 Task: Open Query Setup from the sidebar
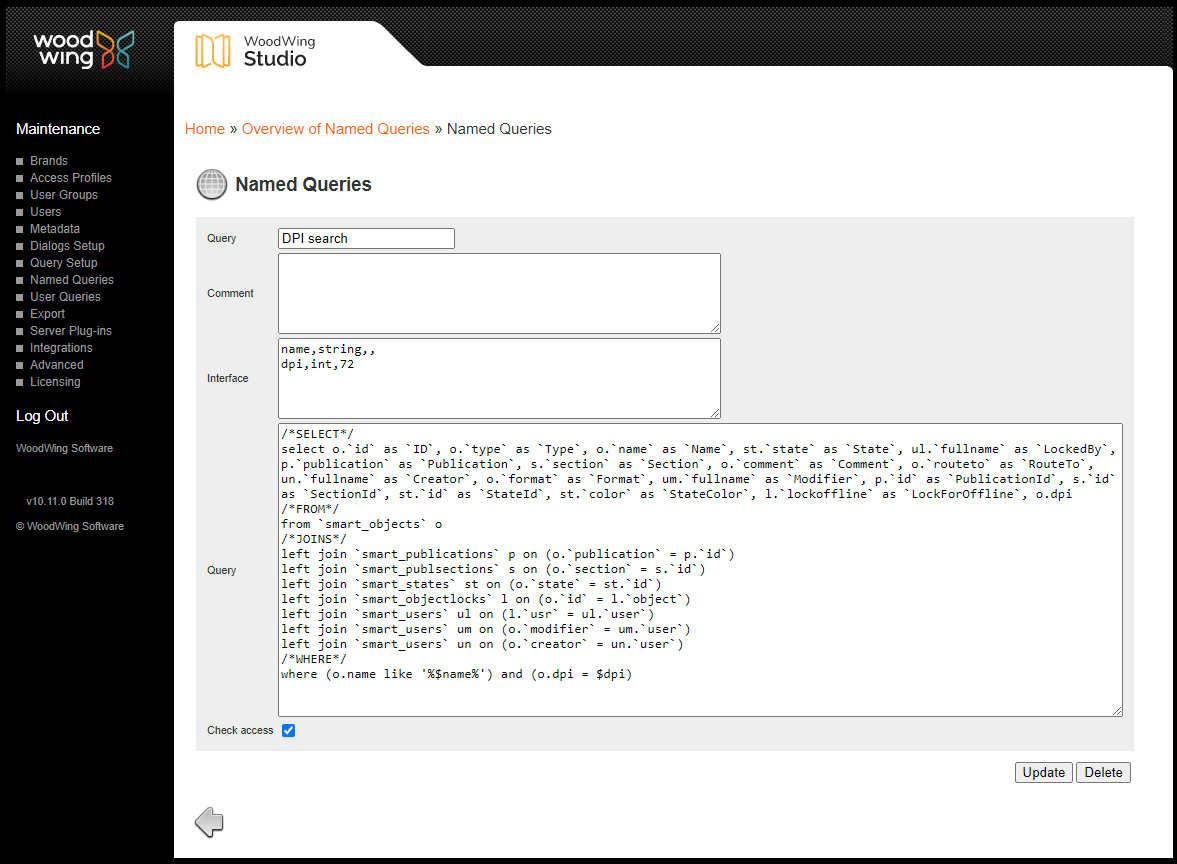coord(63,262)
